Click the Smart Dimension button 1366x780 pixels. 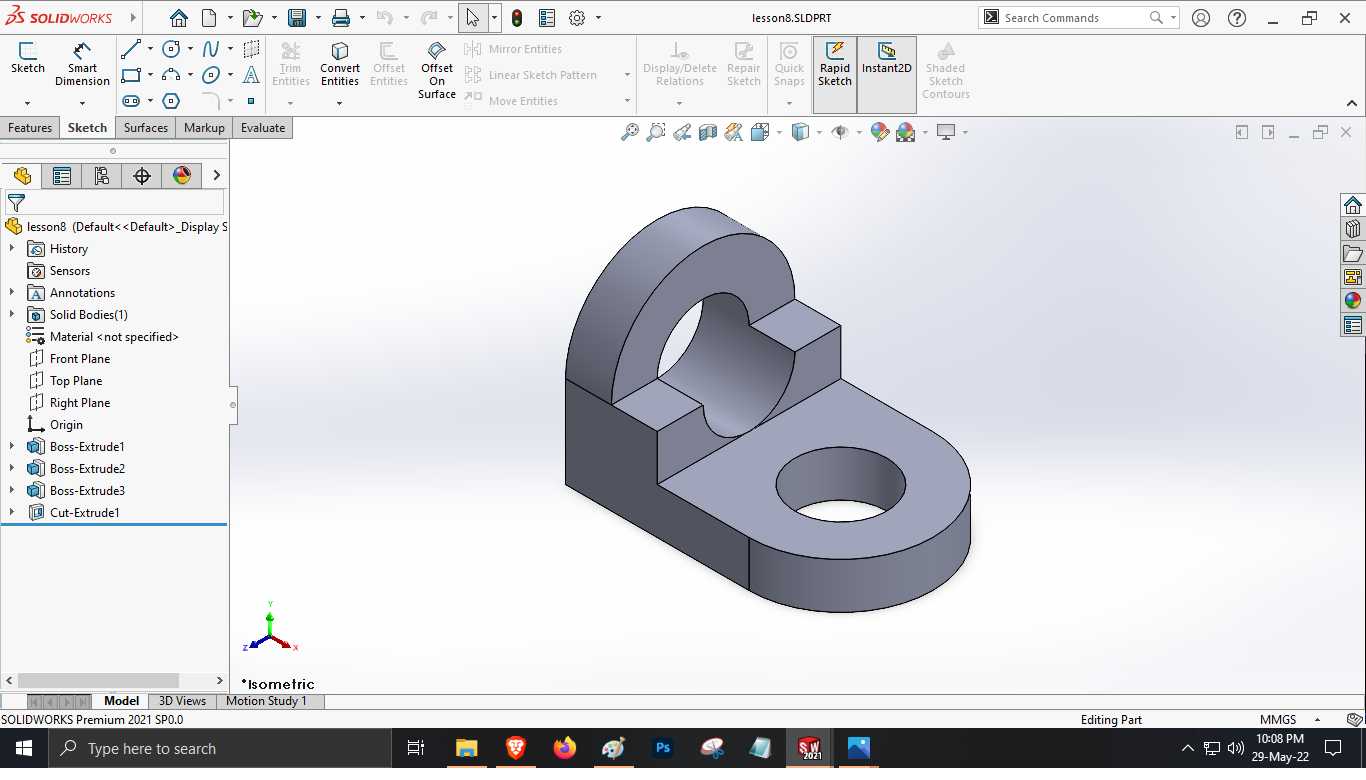82,64
